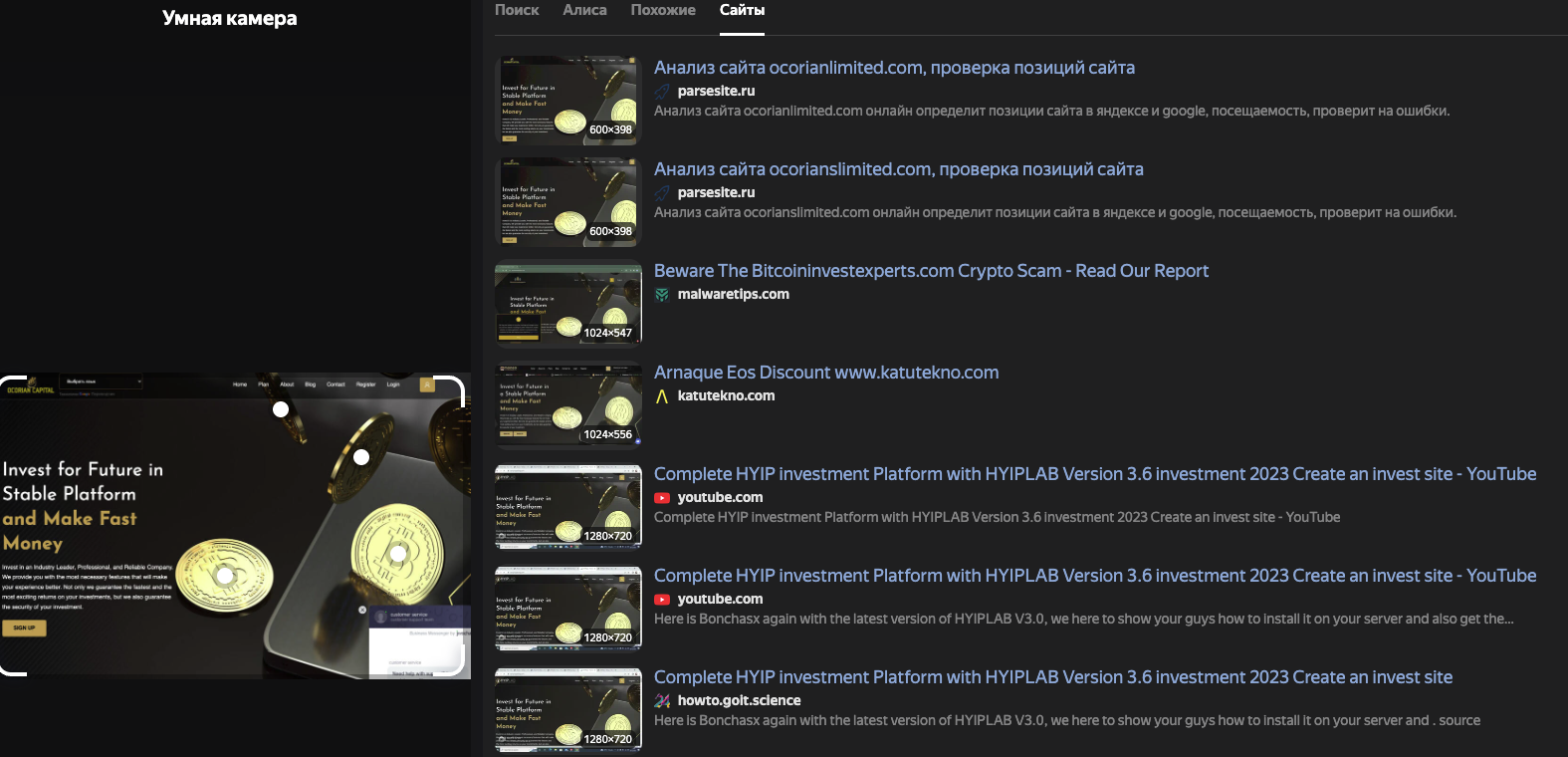
Task: Open HYIP title of YouTube result with repeated-title snippet
Action: coord(1095,474)
